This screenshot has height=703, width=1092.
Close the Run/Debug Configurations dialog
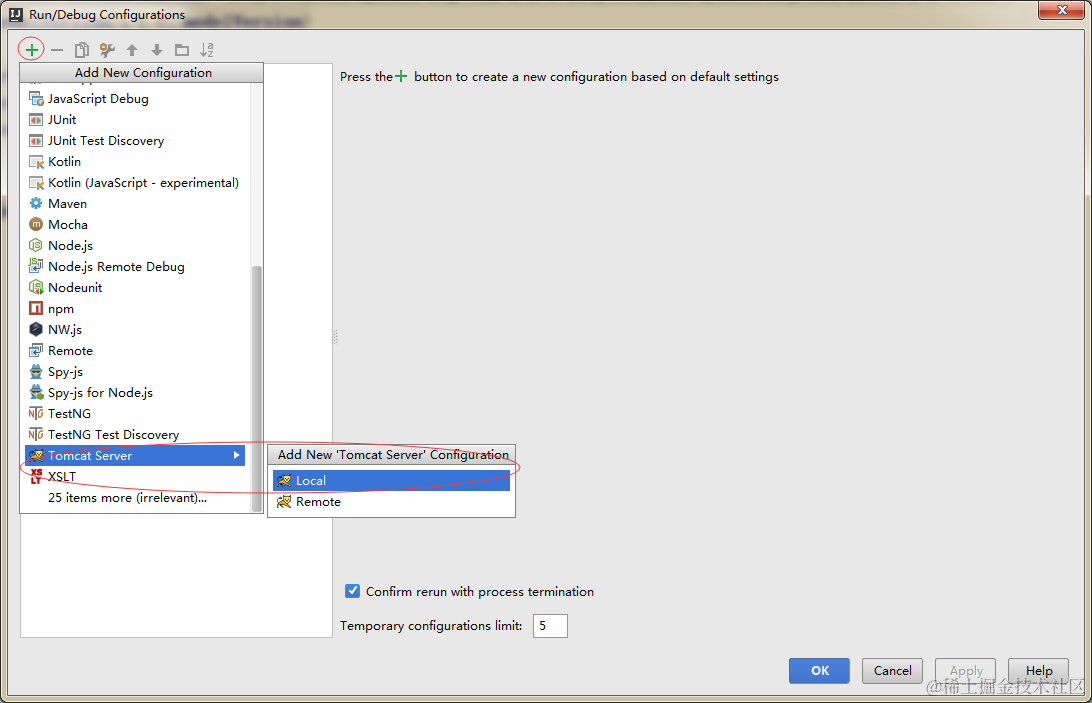click(x=1062, y=10)
